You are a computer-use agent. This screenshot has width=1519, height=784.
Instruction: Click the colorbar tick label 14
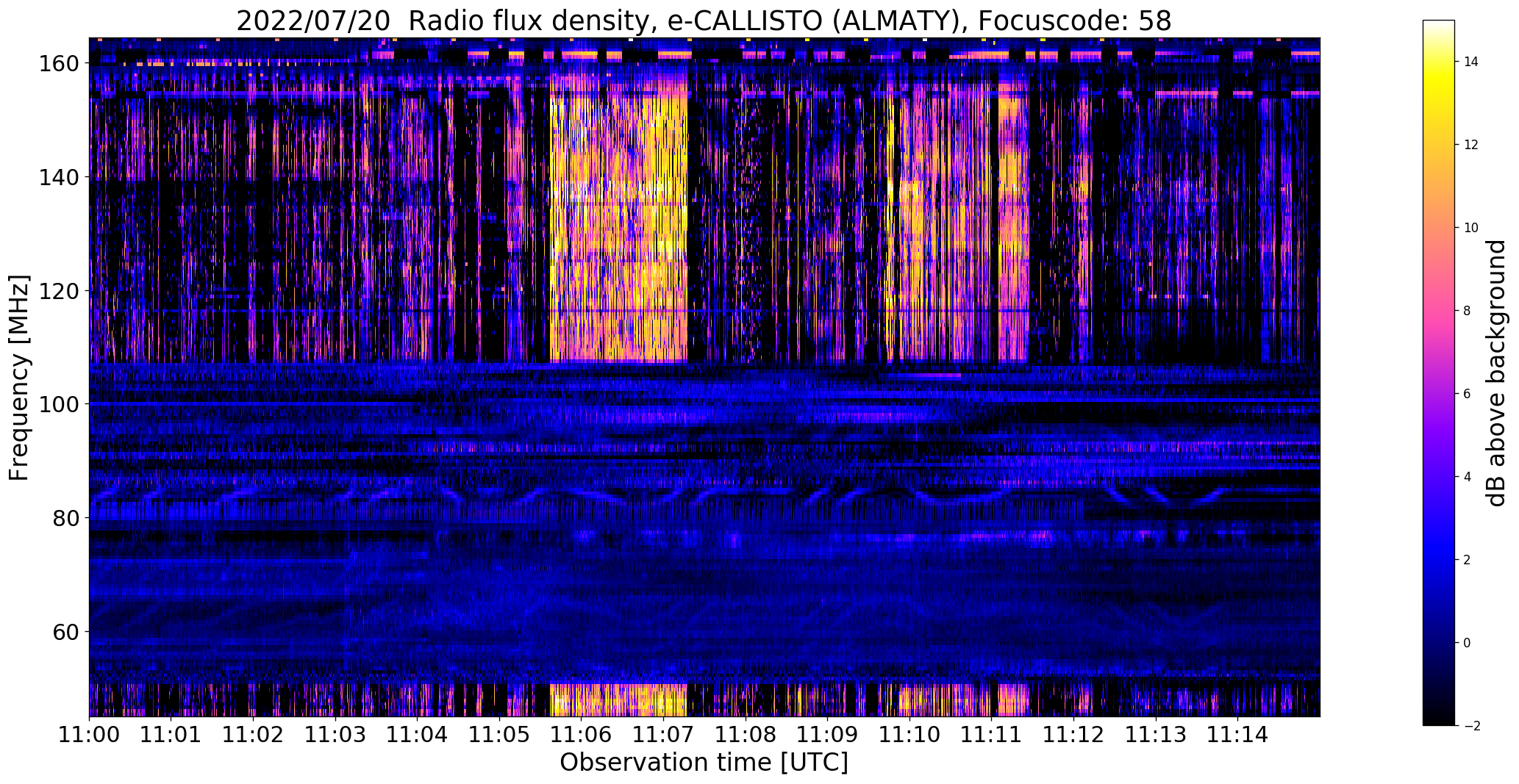[1471, 62]
